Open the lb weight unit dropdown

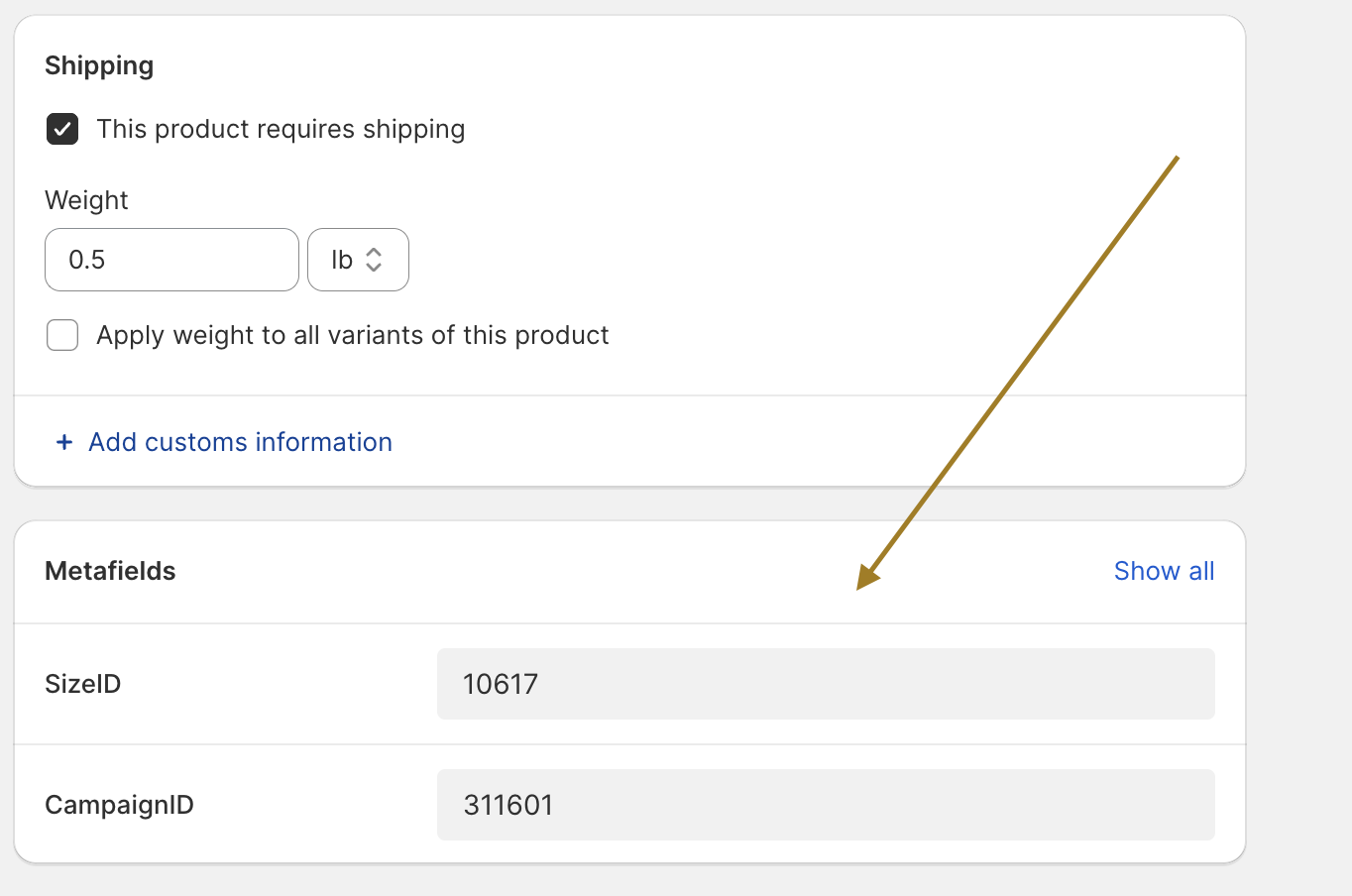pyautogui.click(x=358, y=260)
